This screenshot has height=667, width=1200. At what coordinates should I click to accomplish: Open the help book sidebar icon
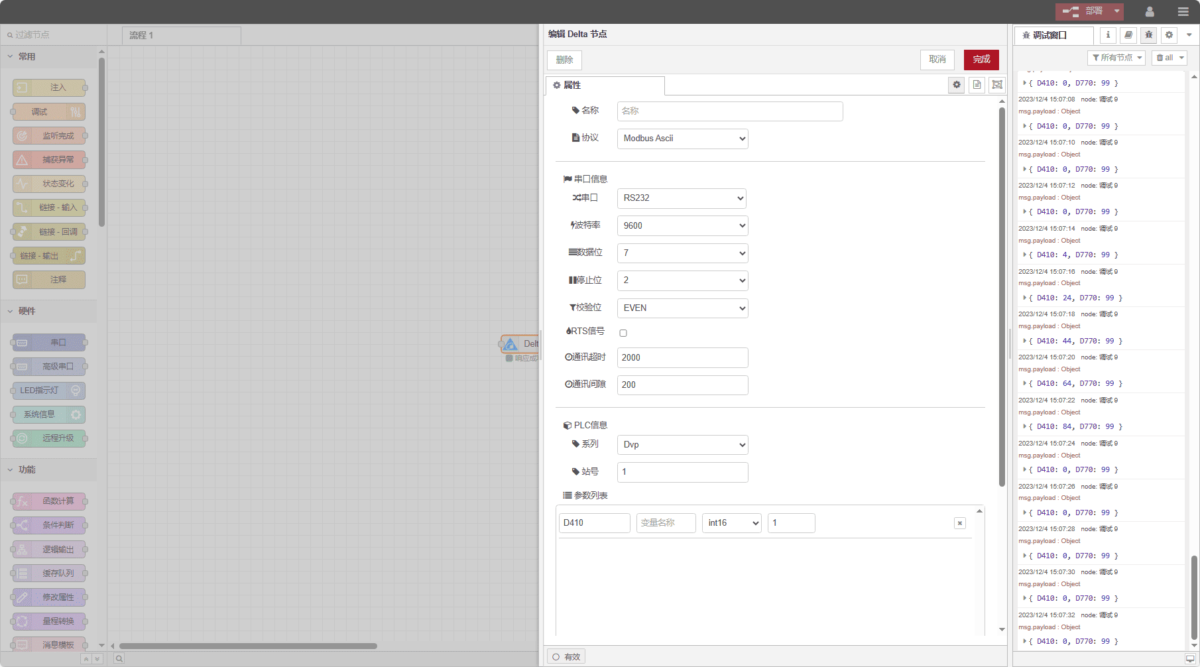(1128, 35)
